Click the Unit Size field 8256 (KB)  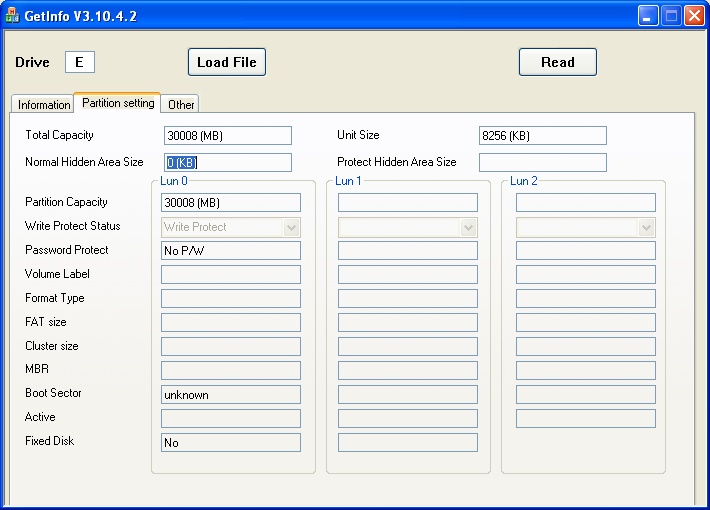point(542,135)
